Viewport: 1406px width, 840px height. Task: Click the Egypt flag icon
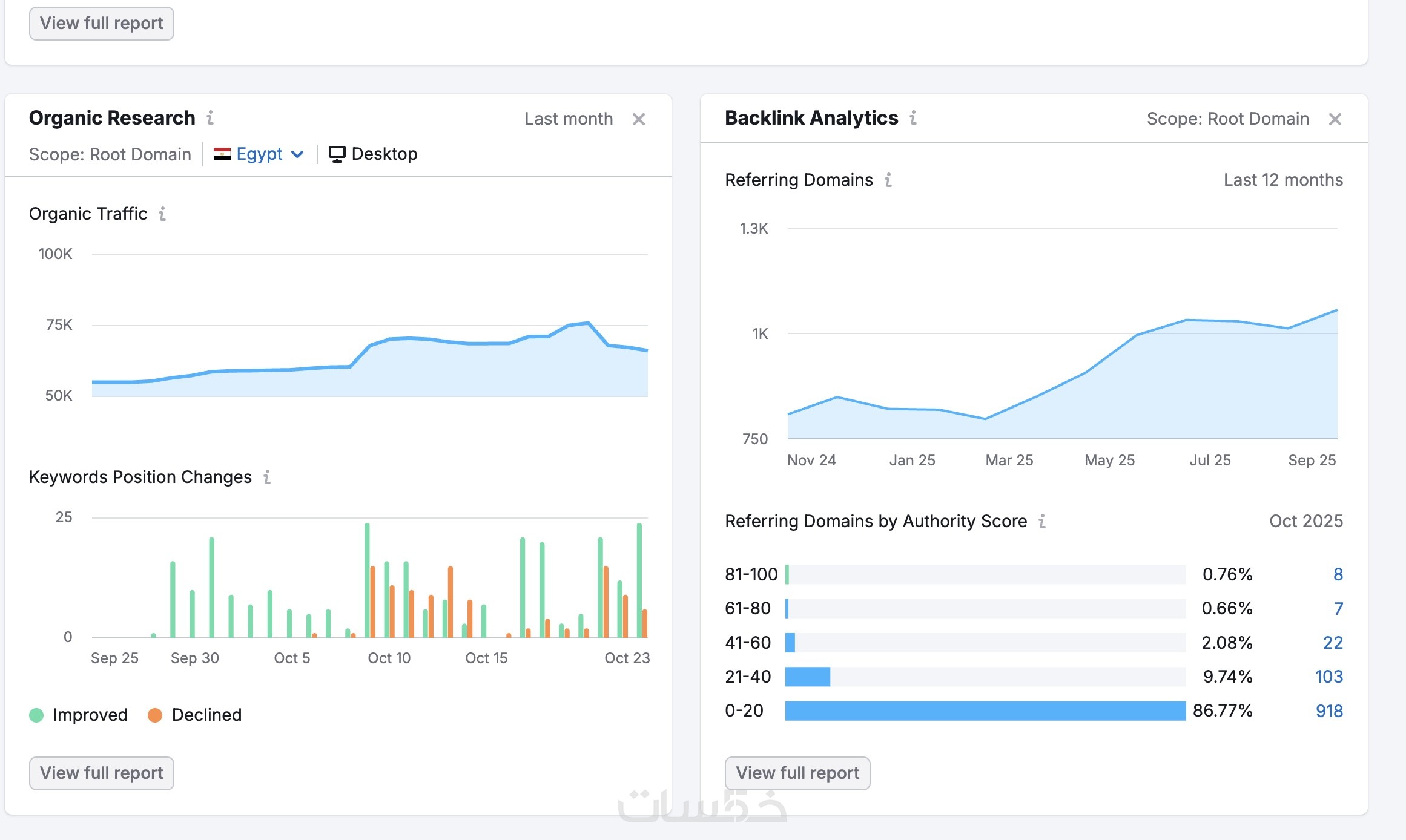222,154
